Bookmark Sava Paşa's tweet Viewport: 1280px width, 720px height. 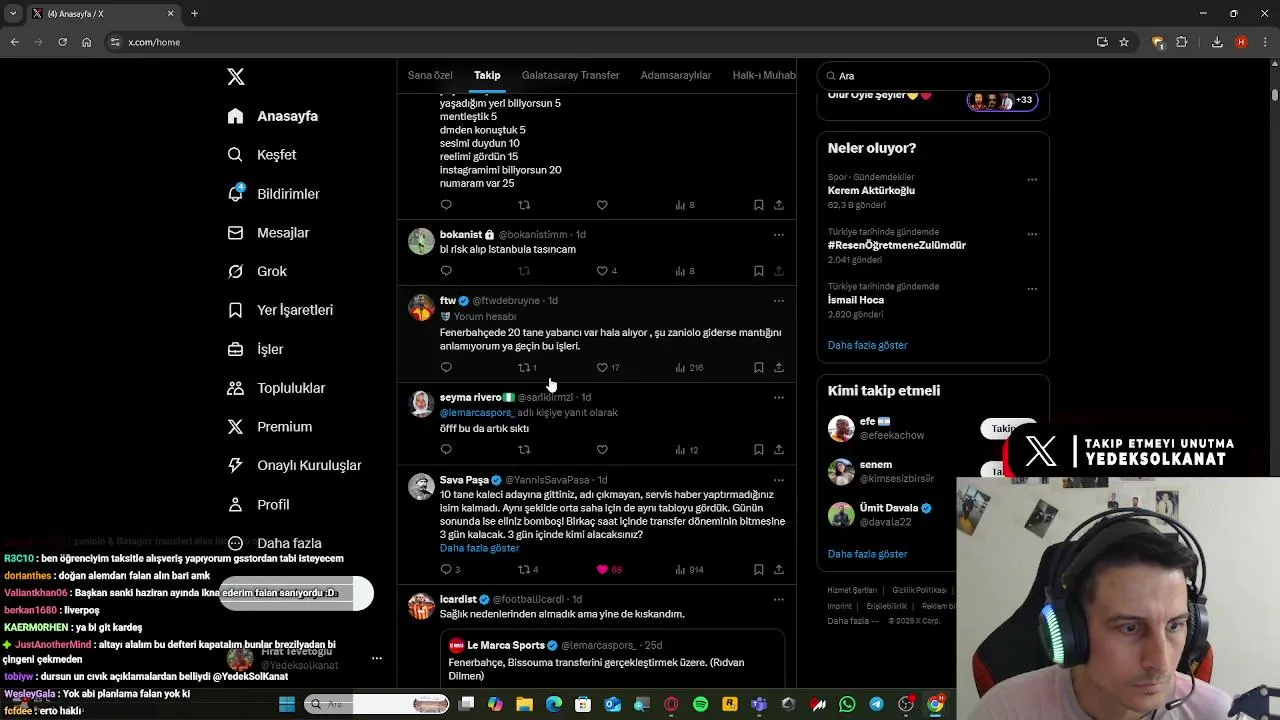pos(759,569)
